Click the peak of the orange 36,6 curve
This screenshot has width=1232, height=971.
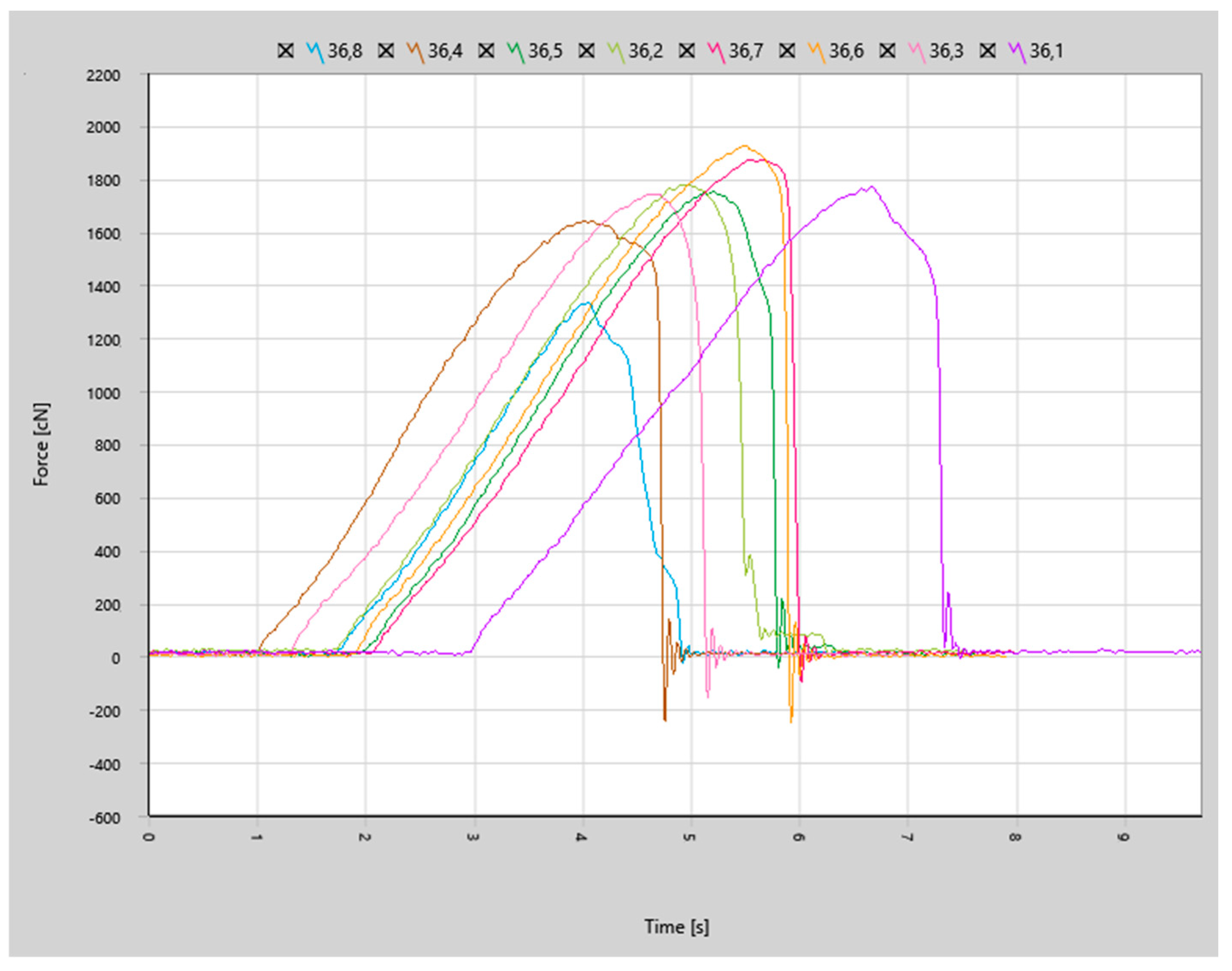click(x=745, y=146)
